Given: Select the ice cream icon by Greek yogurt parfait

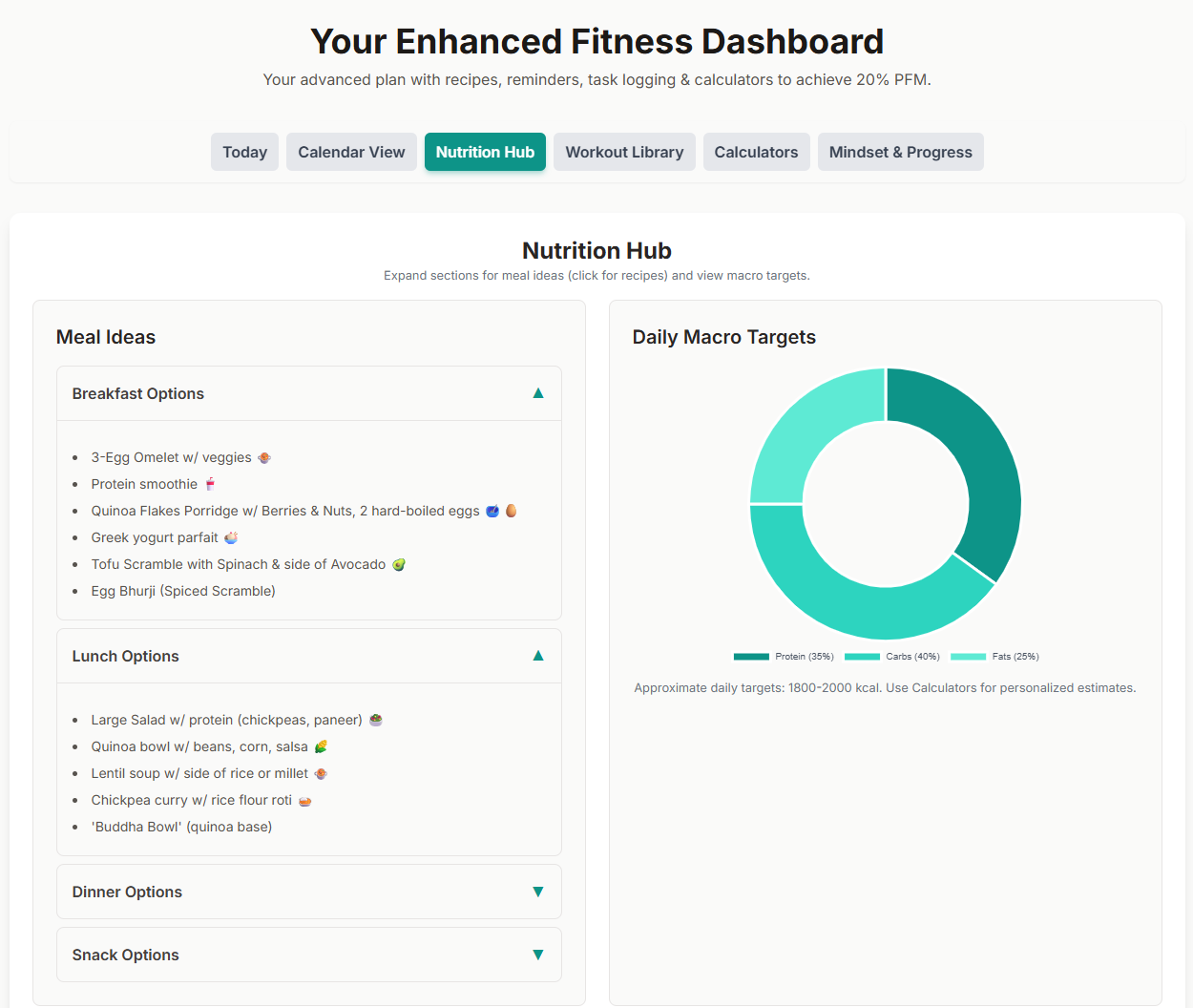Looking at the screenshot, I should (230, 537).
